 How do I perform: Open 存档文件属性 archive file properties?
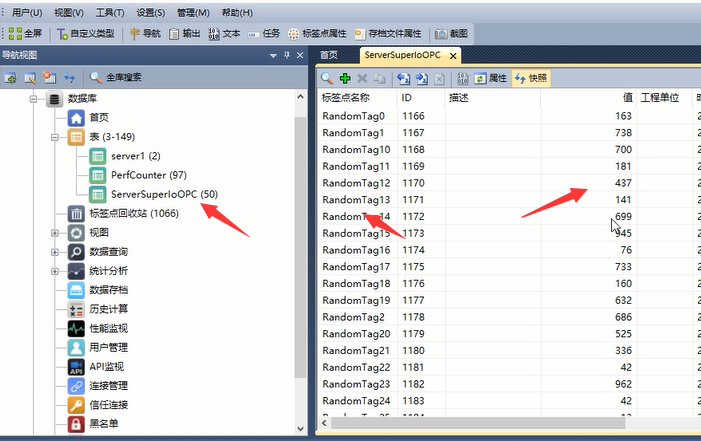coord(388,34)
